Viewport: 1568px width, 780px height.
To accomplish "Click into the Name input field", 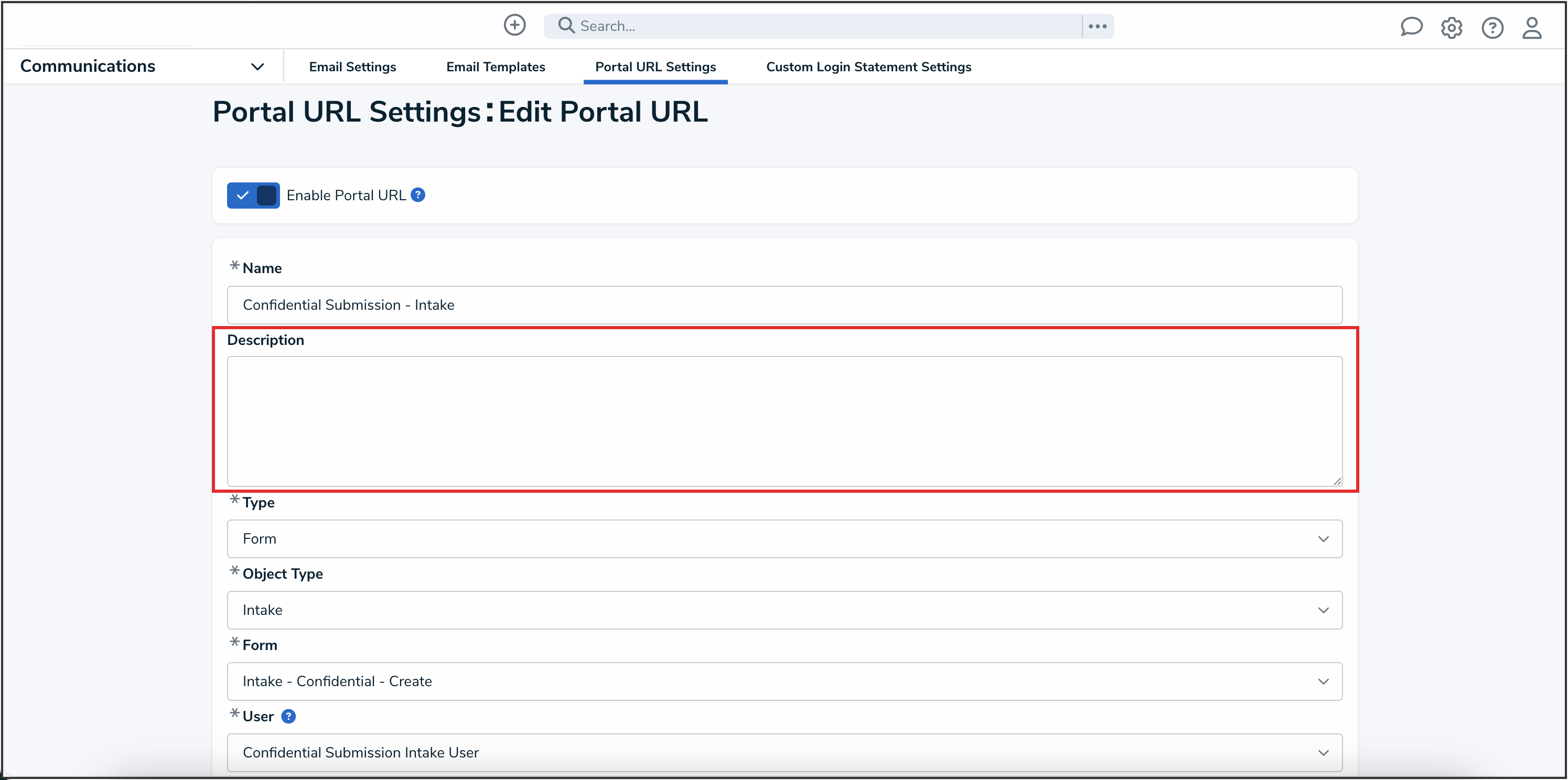I will point(784,305).
